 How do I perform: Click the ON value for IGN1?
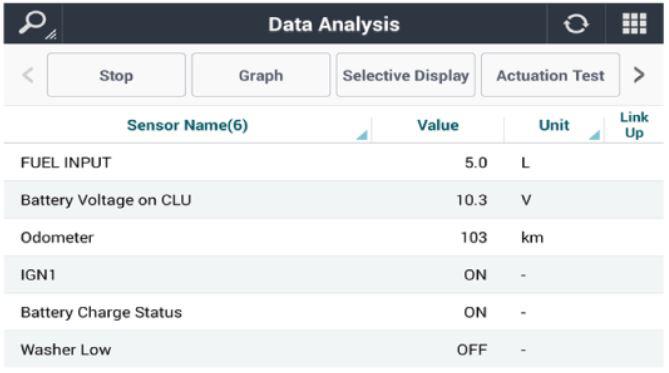475,274
